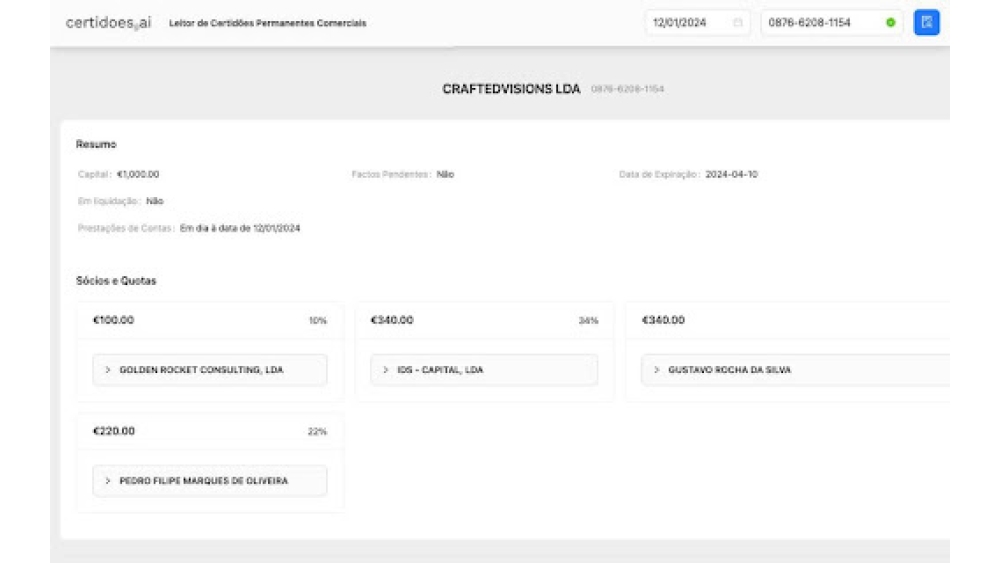Open the calendar icon in date field
Viewport: 1000px width, 563px height.
[737, 23]
